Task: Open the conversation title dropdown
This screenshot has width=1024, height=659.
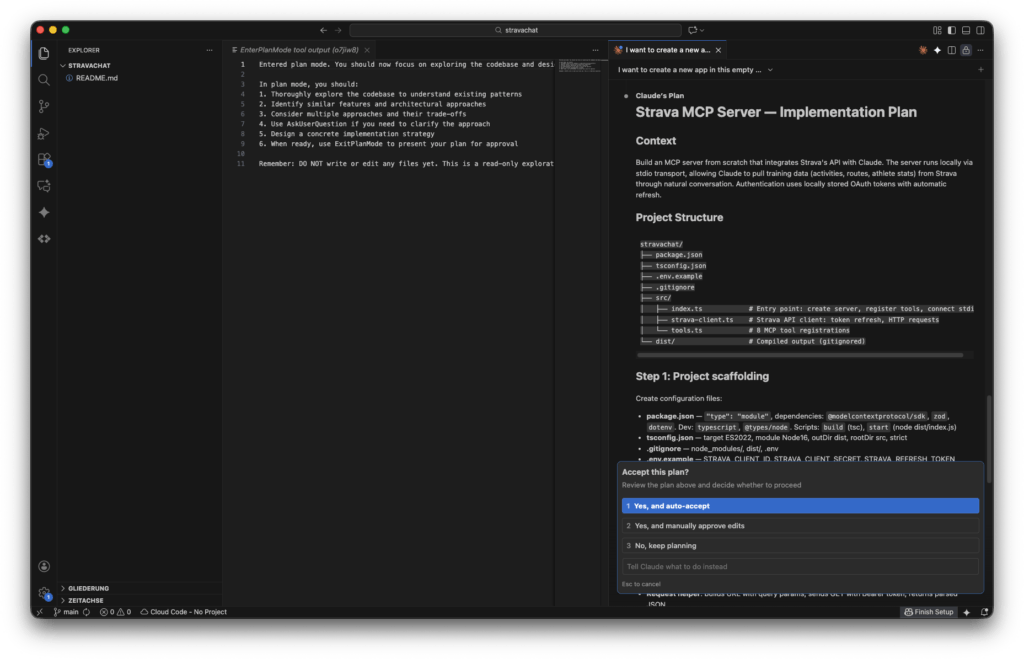Action: click(x=696, y=70)
